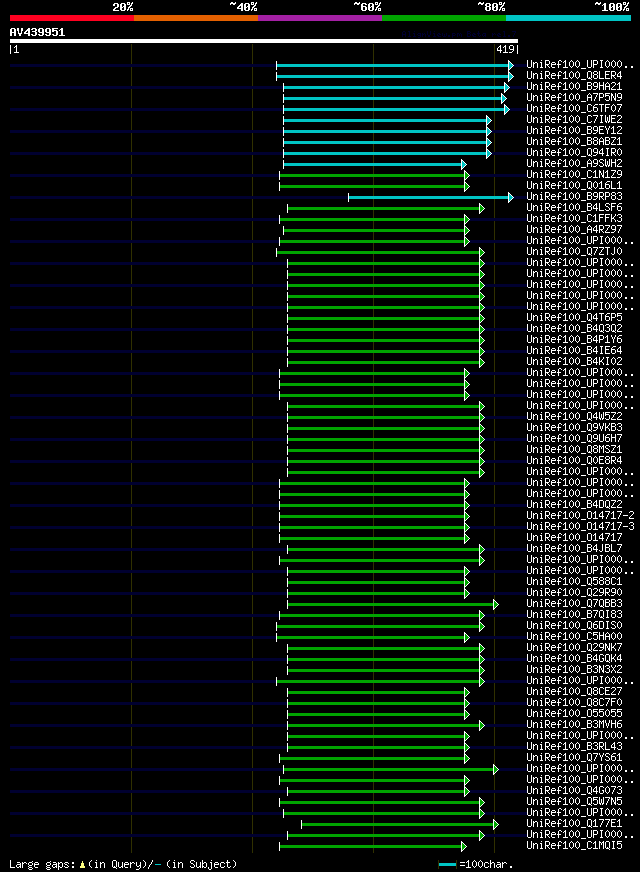Click UniRef100_B4JBL7 label
The height and width of the screenshot is (872, 640).
coord(574,549)
